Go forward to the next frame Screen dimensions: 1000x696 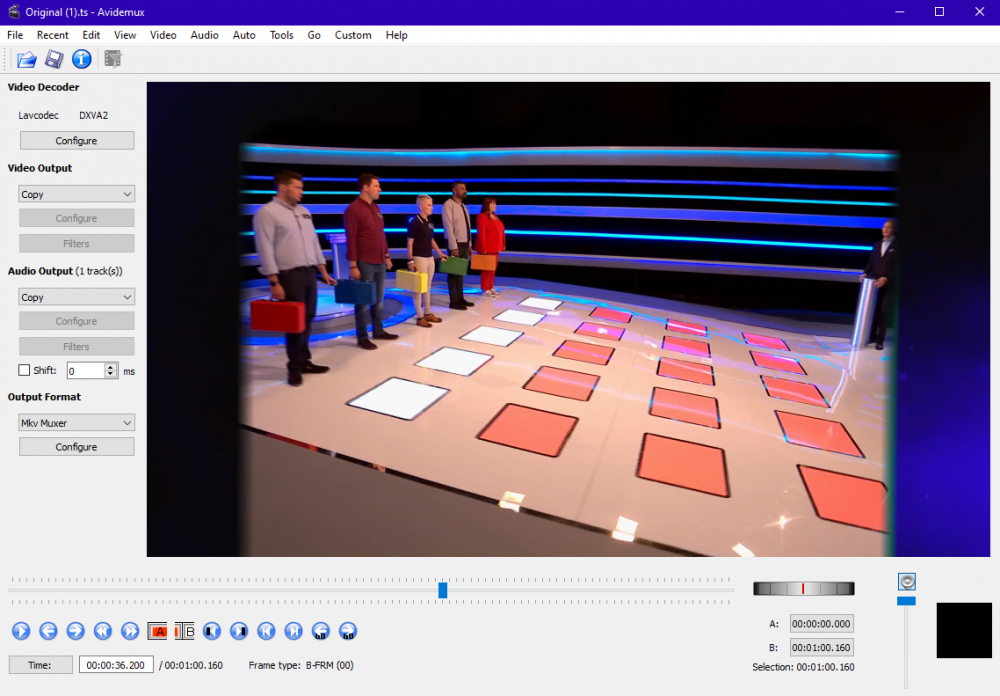75,631
